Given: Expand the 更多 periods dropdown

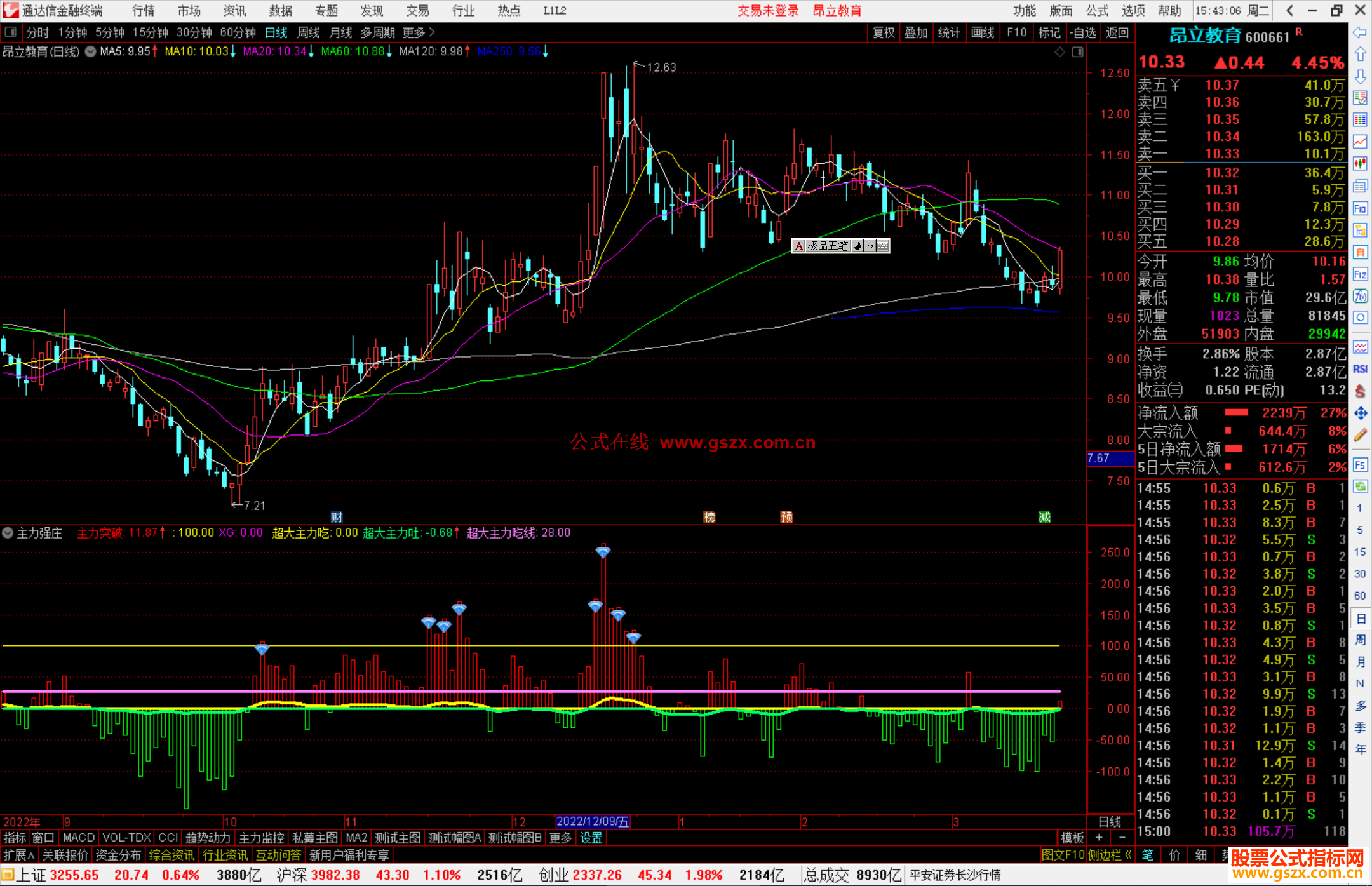Looking at the screenshot, I should coord(419,32).
